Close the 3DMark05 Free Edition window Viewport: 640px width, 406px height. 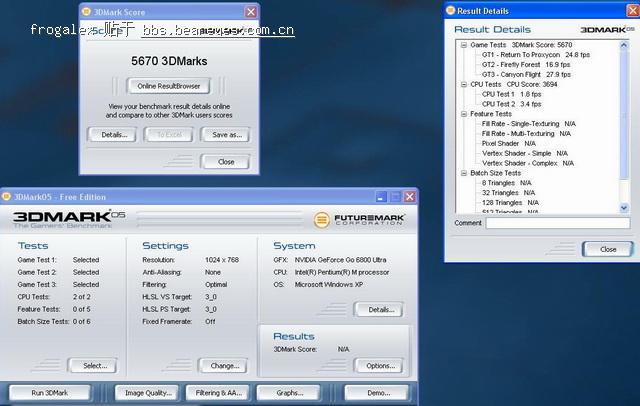pos(410,197)
